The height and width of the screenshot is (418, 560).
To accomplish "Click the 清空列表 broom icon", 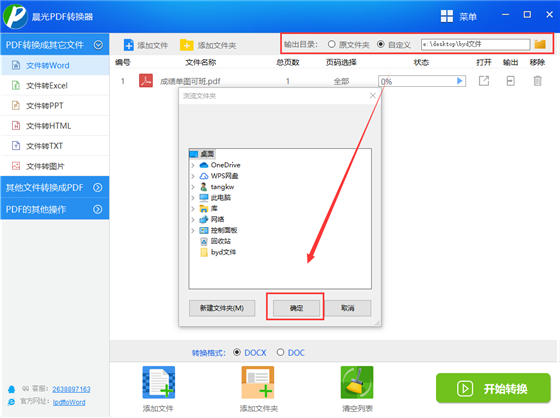I will 357,382.
